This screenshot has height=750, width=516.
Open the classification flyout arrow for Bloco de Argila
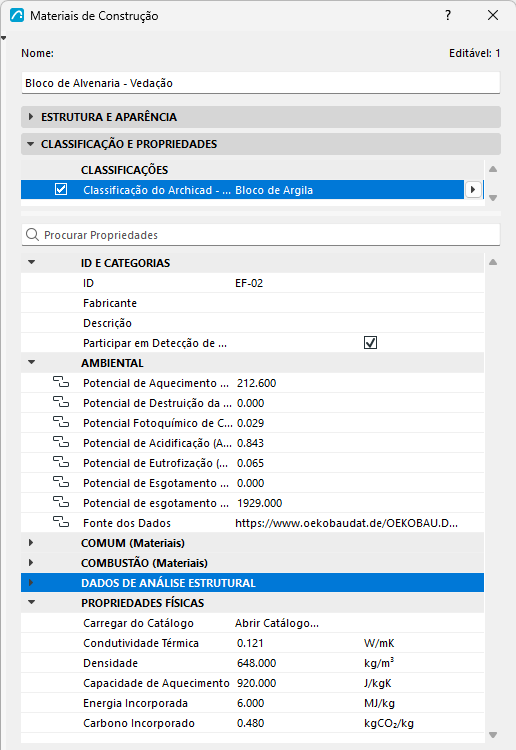pos(473,189)
